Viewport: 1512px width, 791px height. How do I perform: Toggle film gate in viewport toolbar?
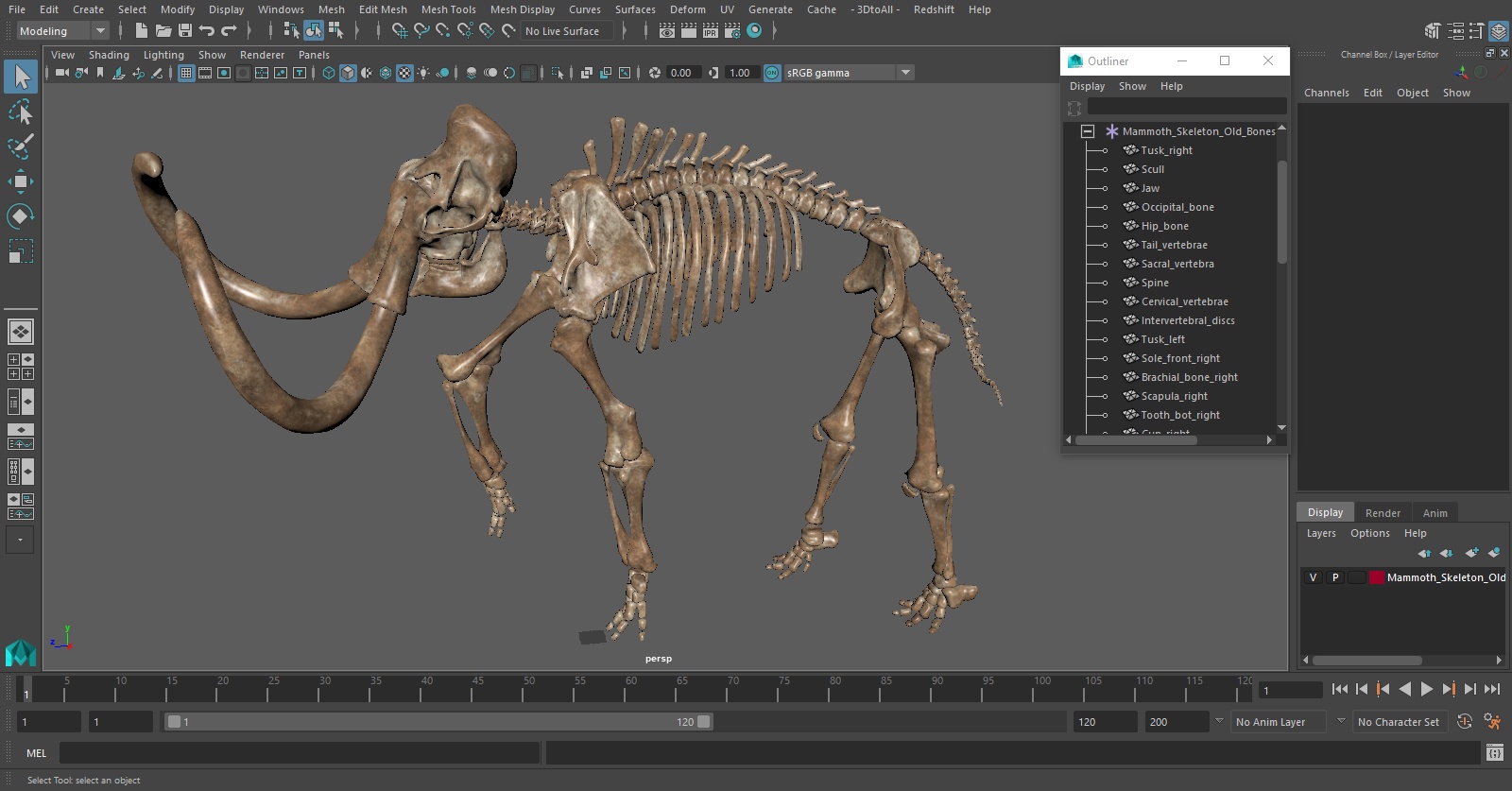coord(205,73)
